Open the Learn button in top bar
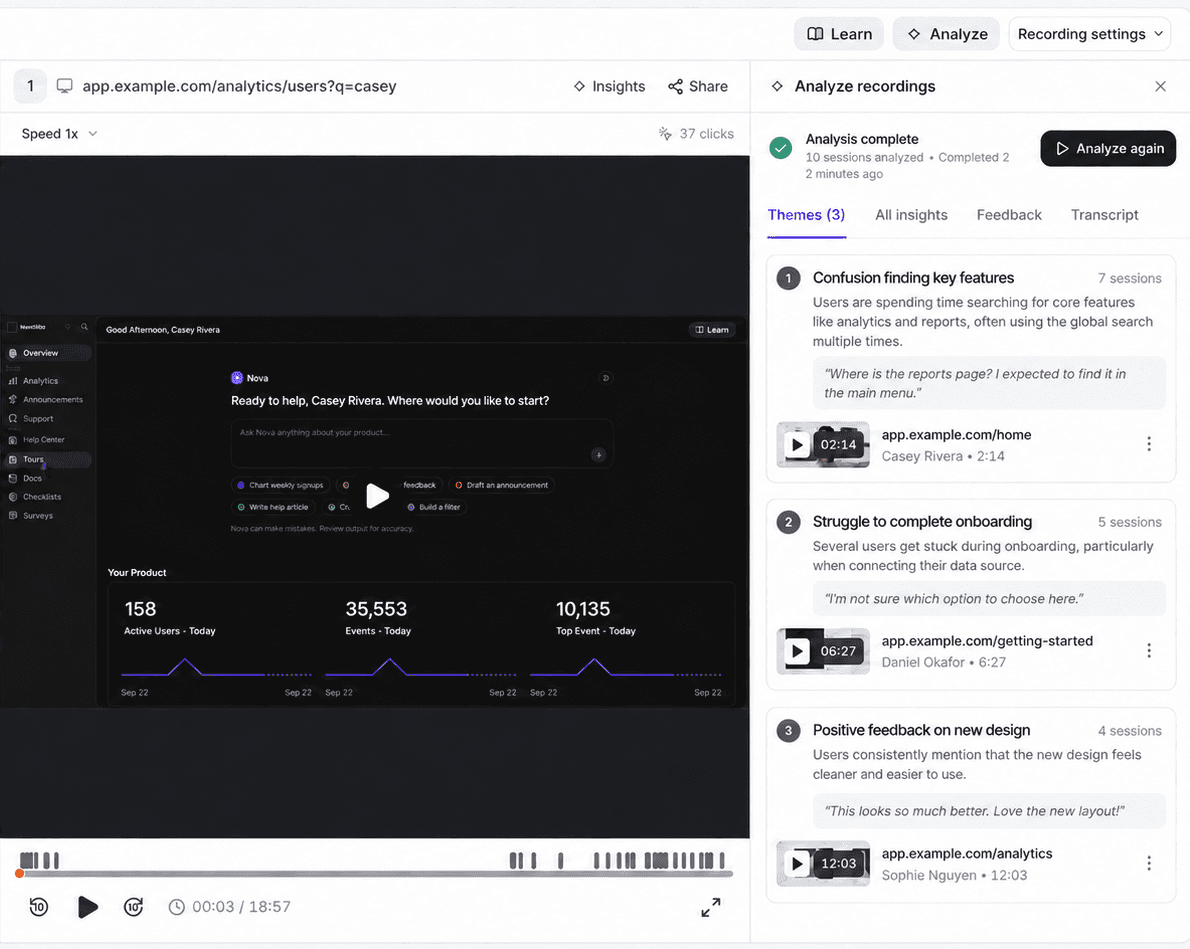1190x949 pixels. coord(839,34)
